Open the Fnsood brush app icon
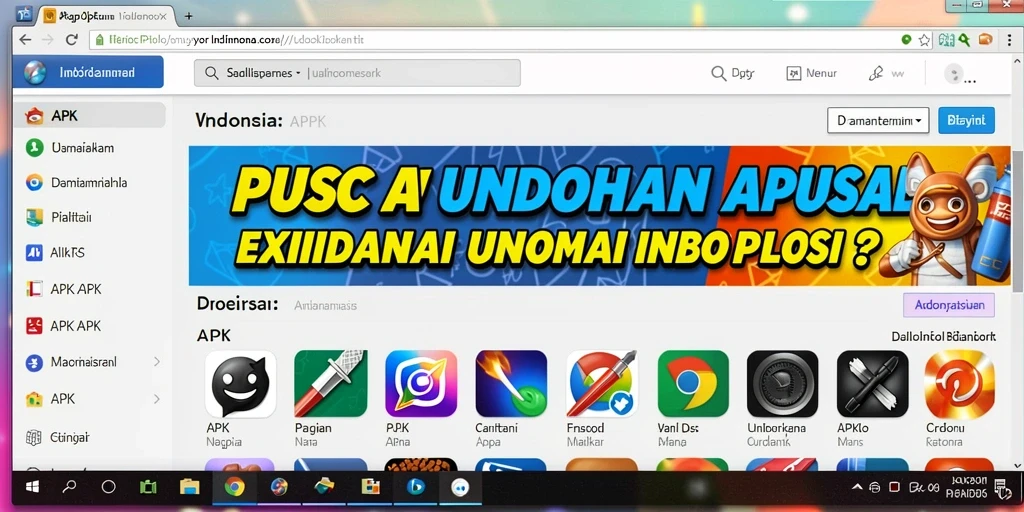This screenshot has height=512, width=1024. click(601, 384)
